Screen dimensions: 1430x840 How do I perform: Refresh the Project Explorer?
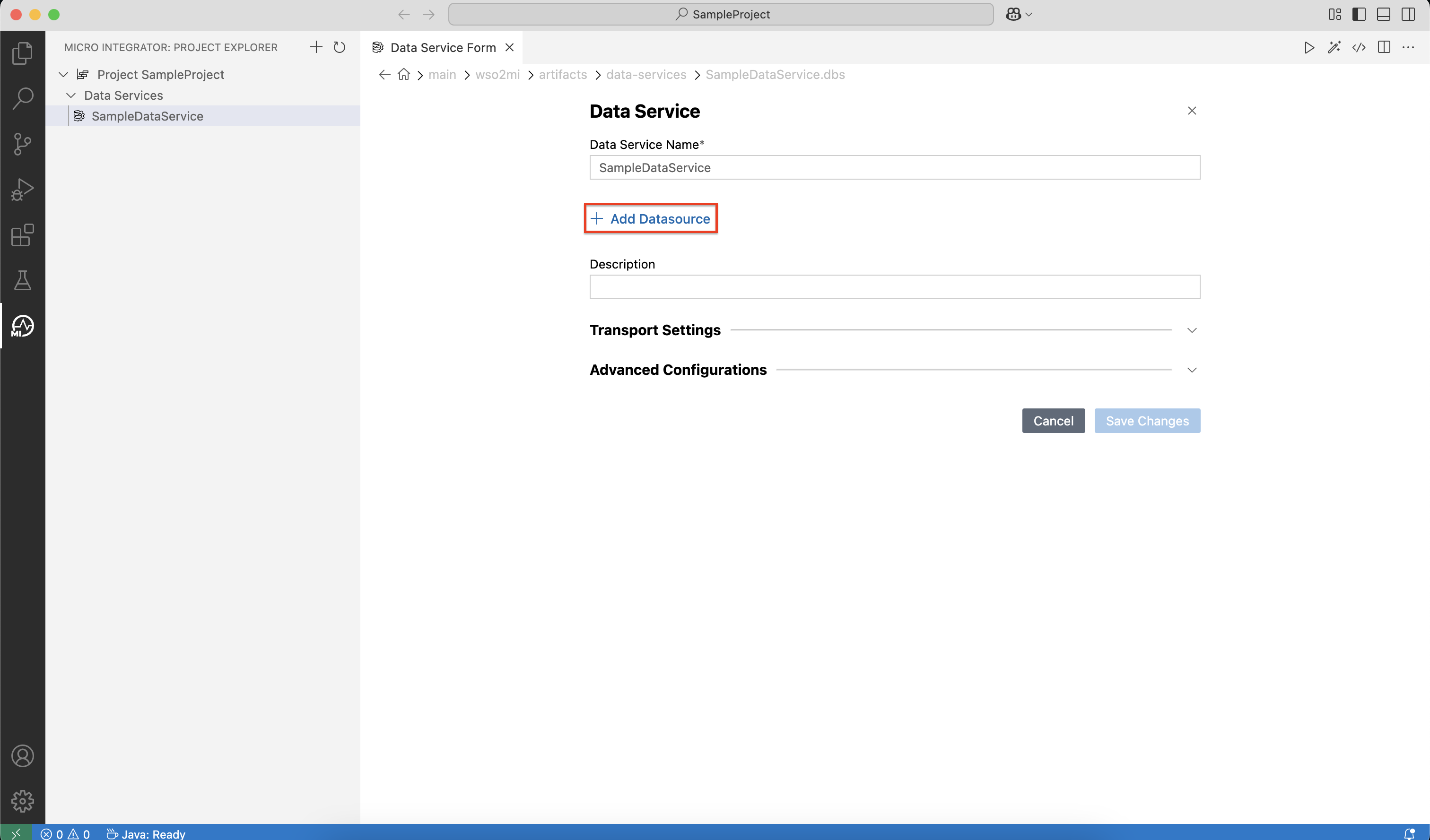[340, 47]
